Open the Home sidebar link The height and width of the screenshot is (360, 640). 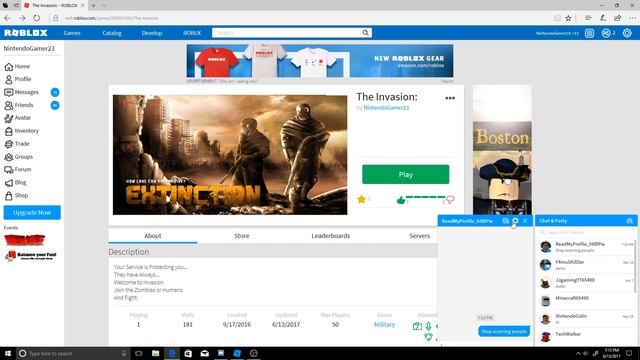point(17,66)
